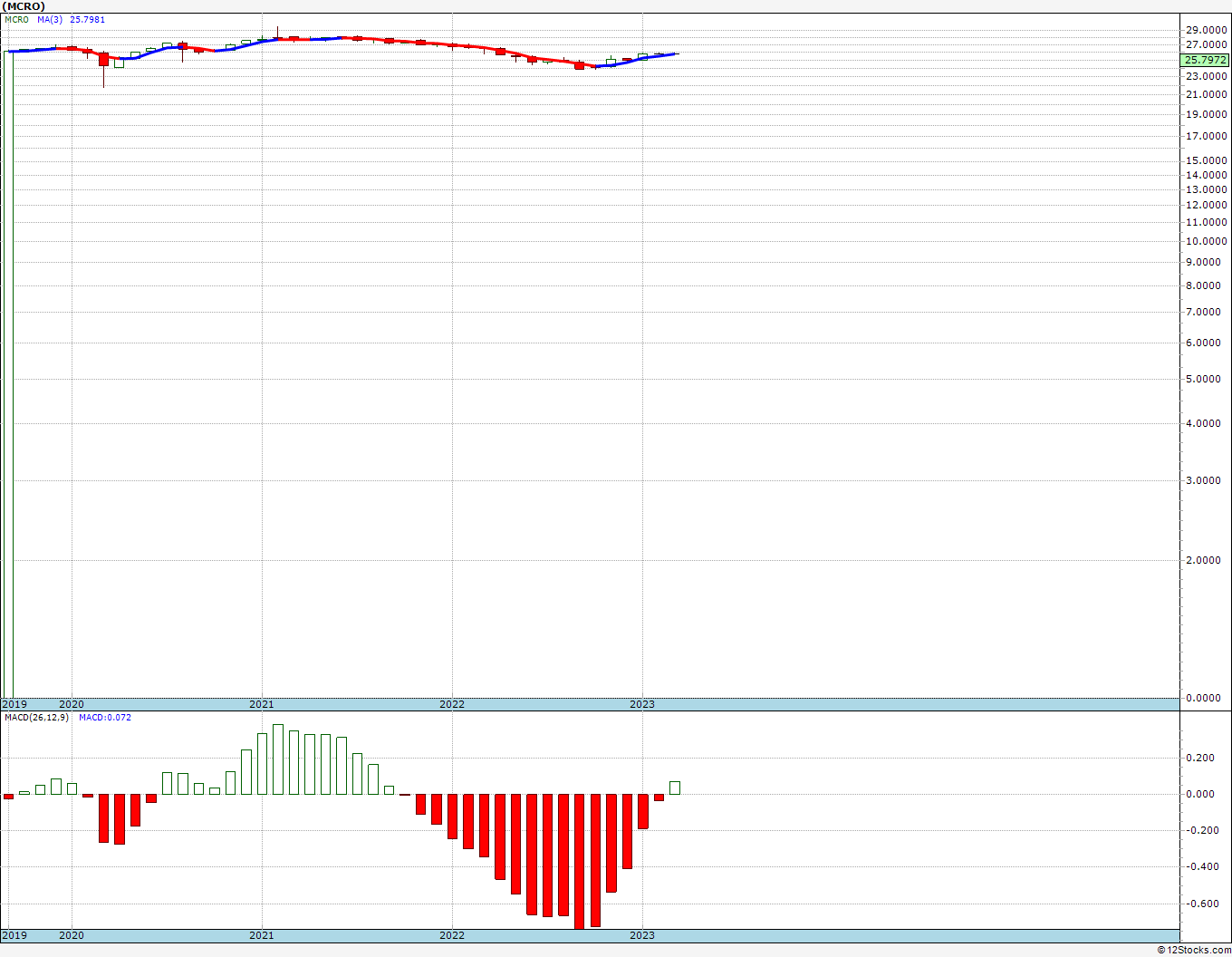Click the large red candlestick in early 2020
This screenshot has width=1232, height=957.
[x=103, y=60]
